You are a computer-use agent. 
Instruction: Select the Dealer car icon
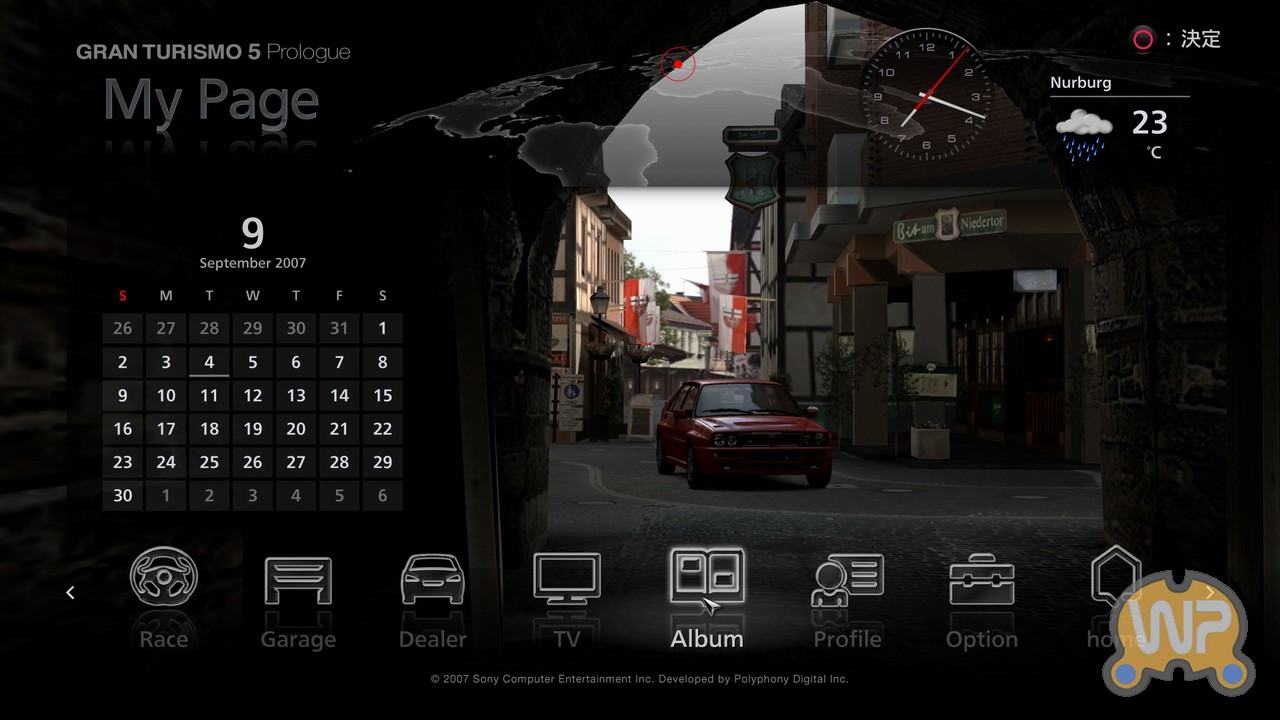(x=432, y=581)
